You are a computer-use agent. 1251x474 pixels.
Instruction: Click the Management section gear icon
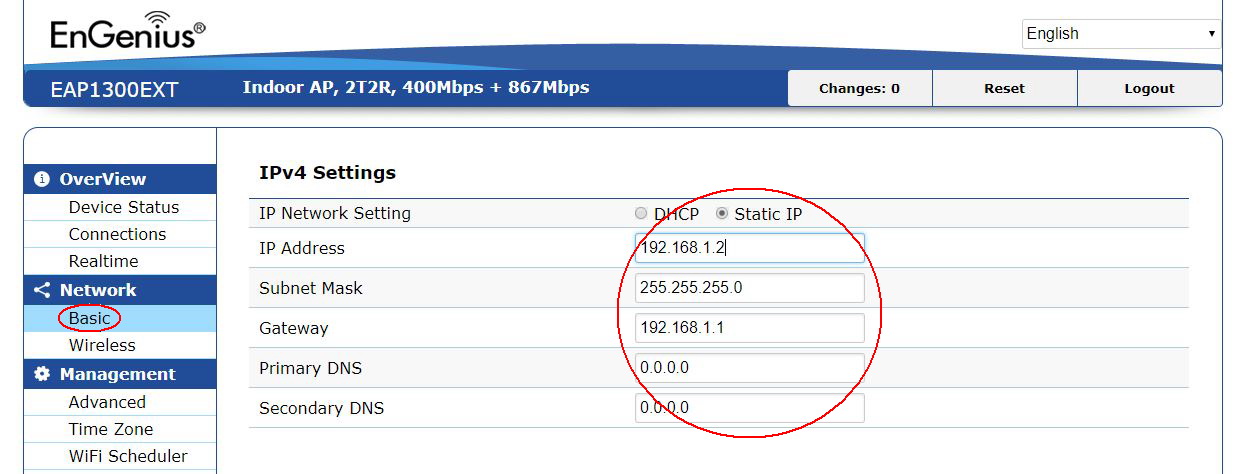pos(42,374)
